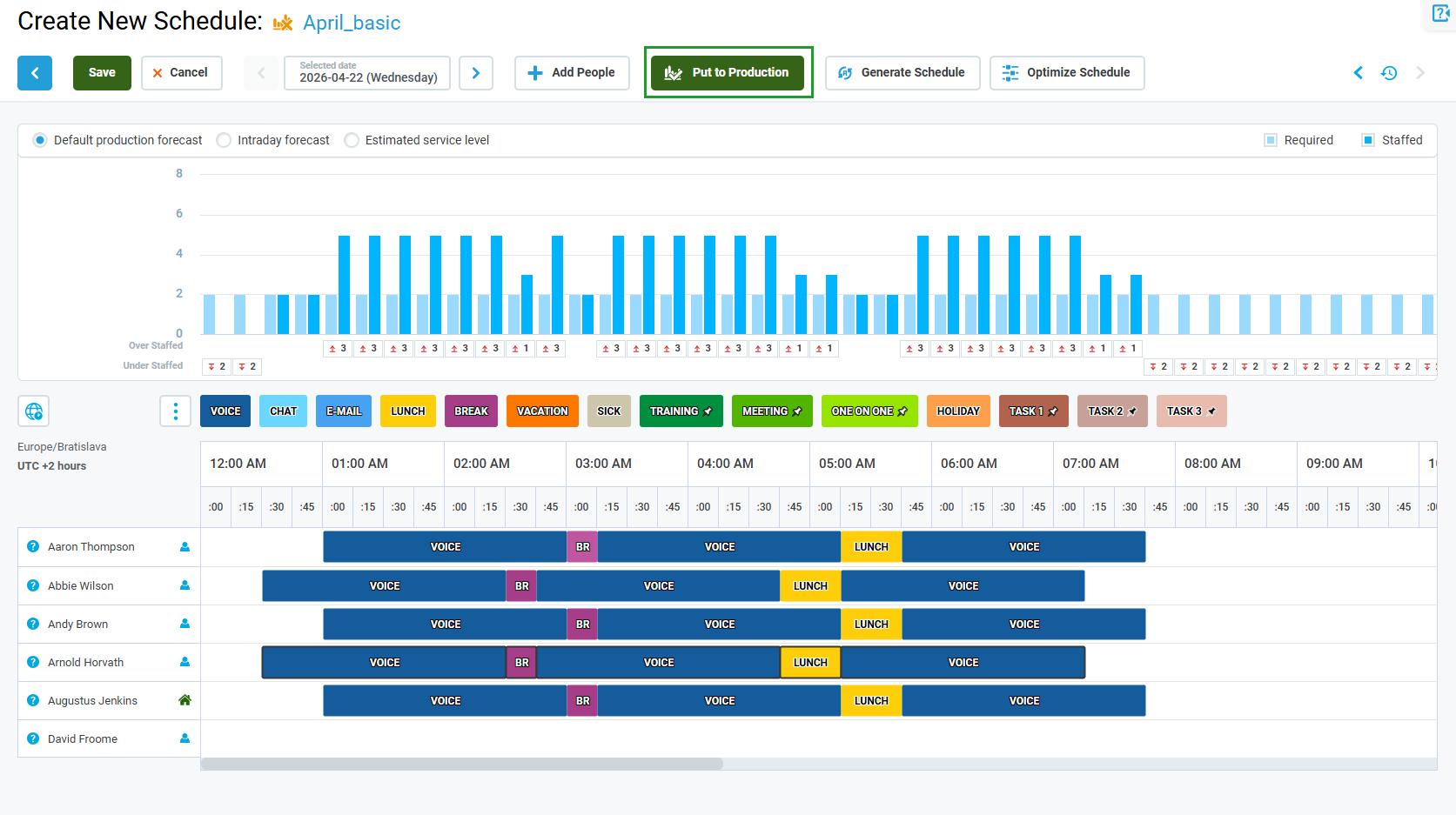Image resolution: width=1456 pixels, height=815 pixels.
Task: Select the VOICE activity type
Action: click(x=225, y=411)
